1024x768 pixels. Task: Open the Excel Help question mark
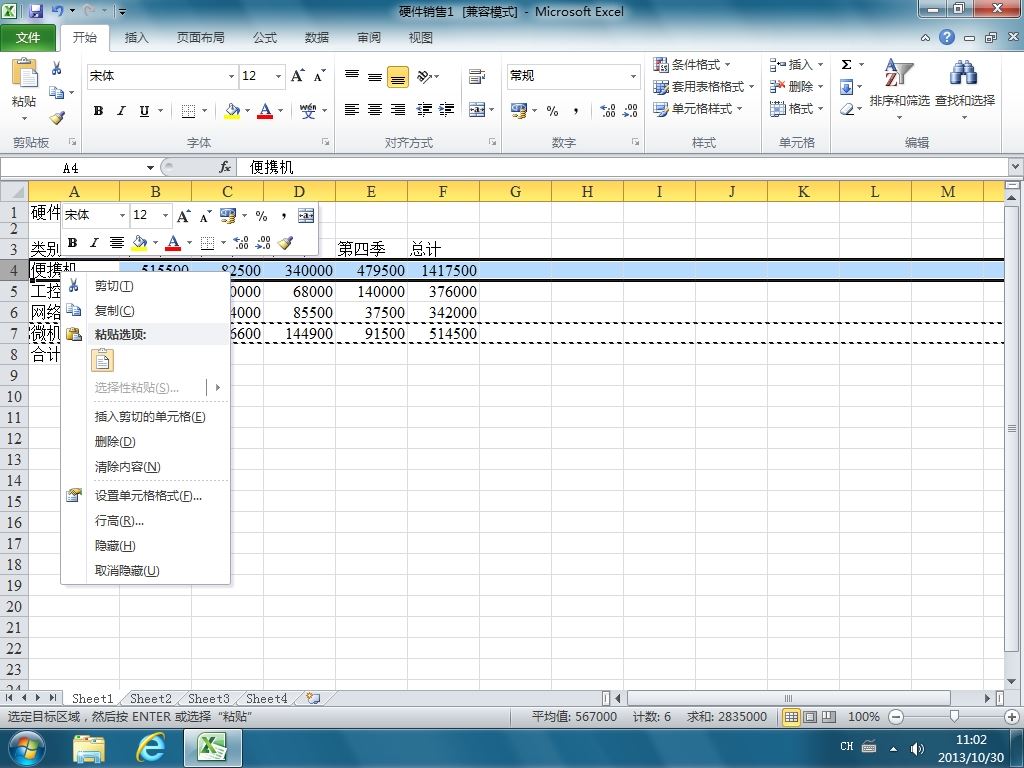[947, 37]
